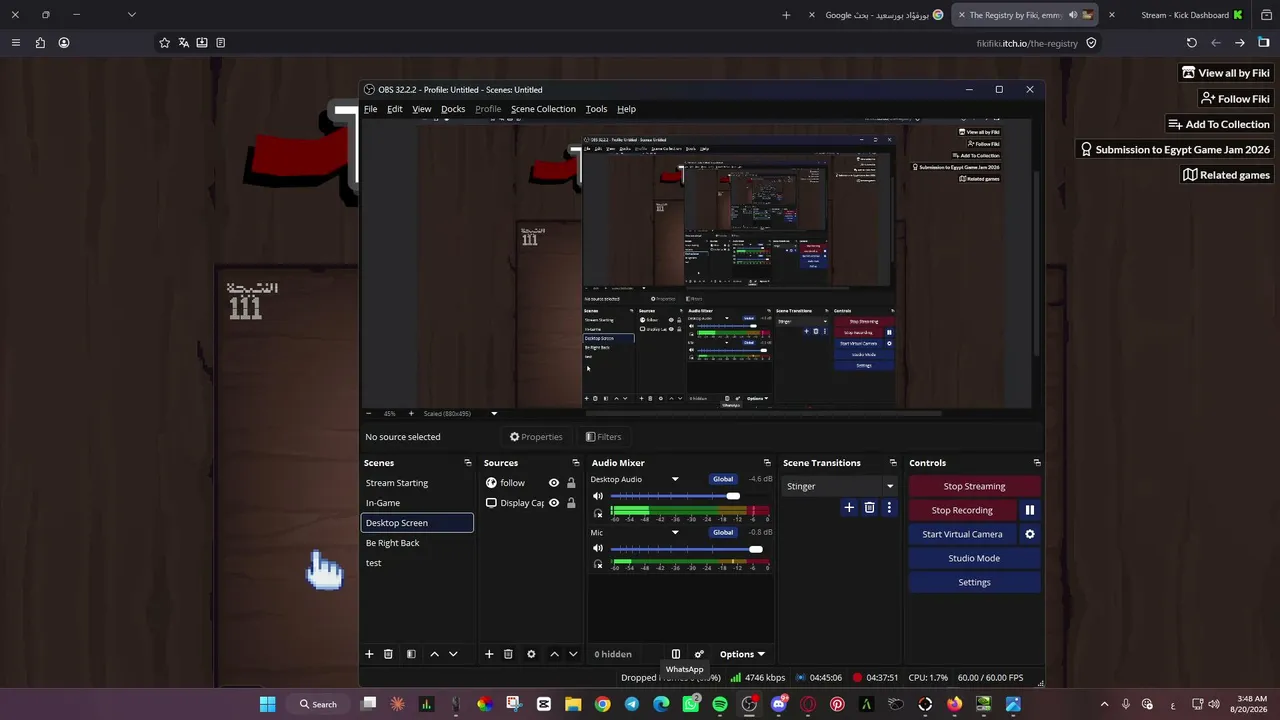This screenshot has width=1280, height=720.
Task: Open the Tools menu in OBS
Action: coord(596,109)
